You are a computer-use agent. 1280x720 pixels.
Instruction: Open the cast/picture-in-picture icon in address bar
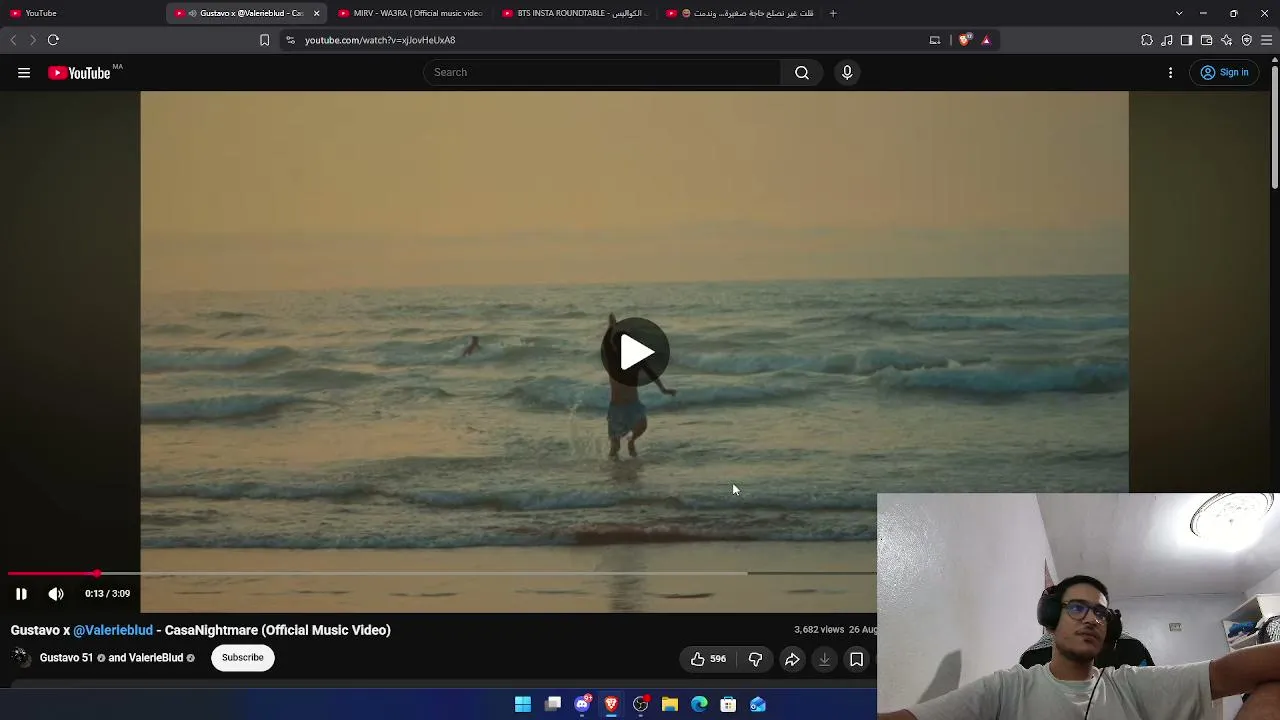point(935,40)
